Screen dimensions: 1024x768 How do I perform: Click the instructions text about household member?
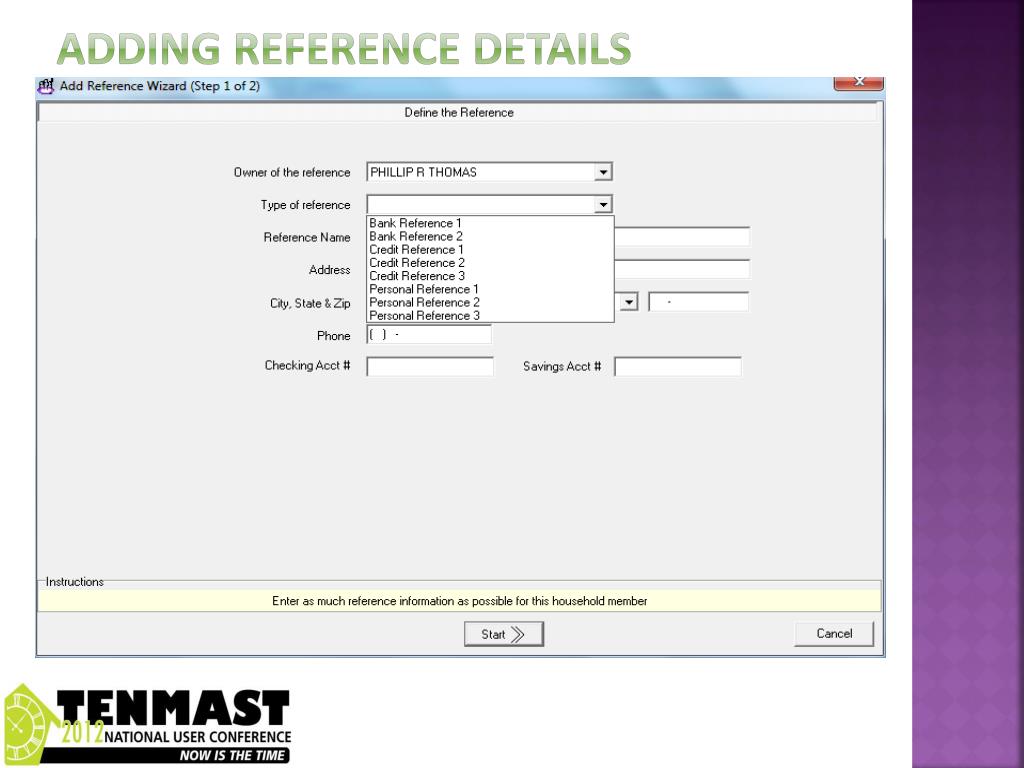pos(460,601)
